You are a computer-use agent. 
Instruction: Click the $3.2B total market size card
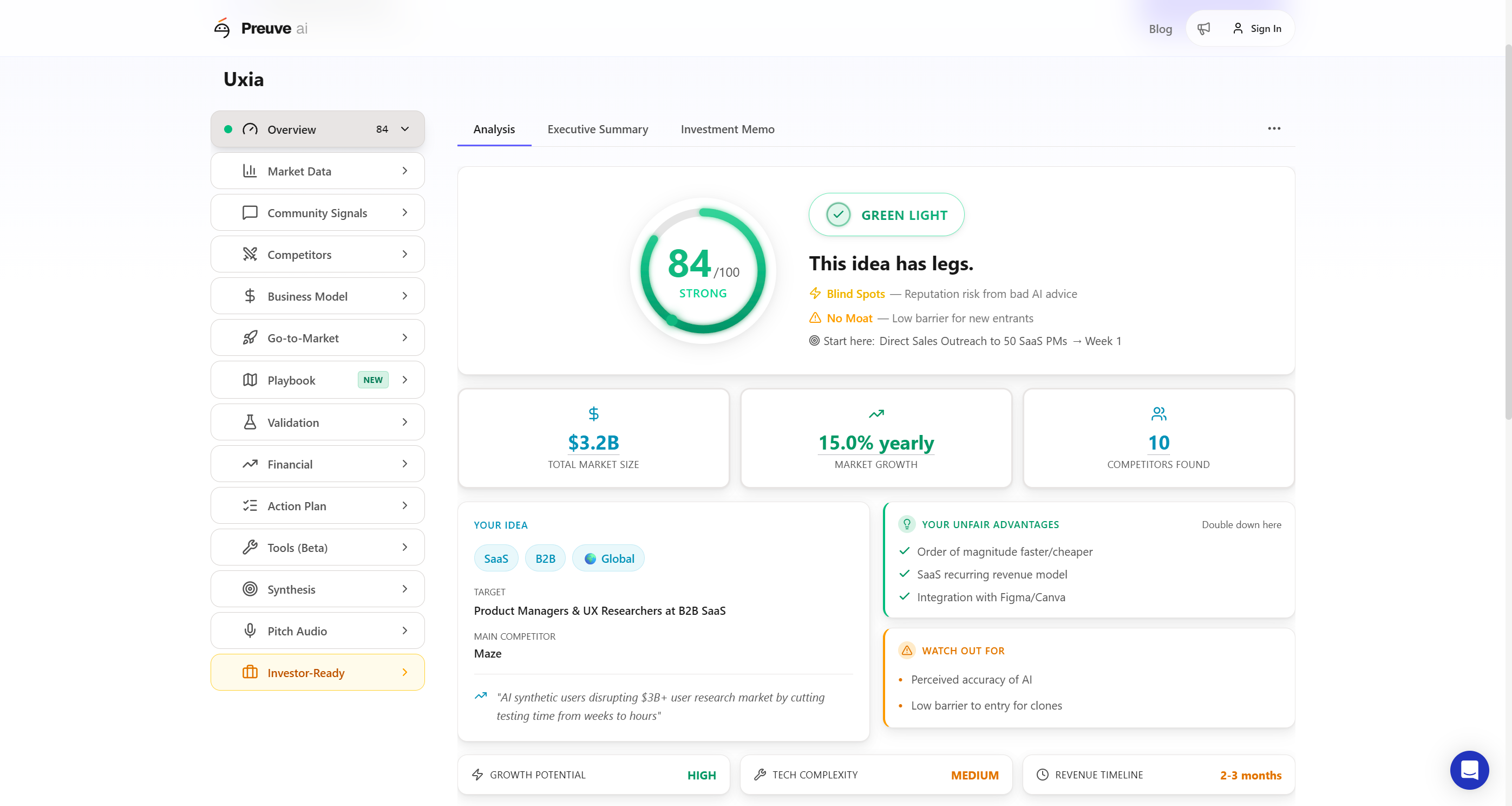593,438
